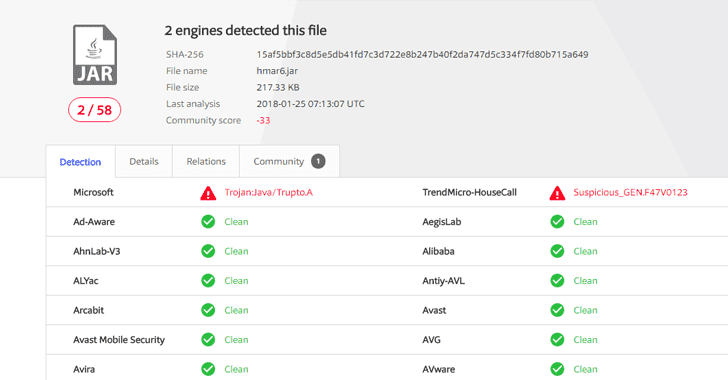Click the AVware engine name

click(x=439, y=369)
